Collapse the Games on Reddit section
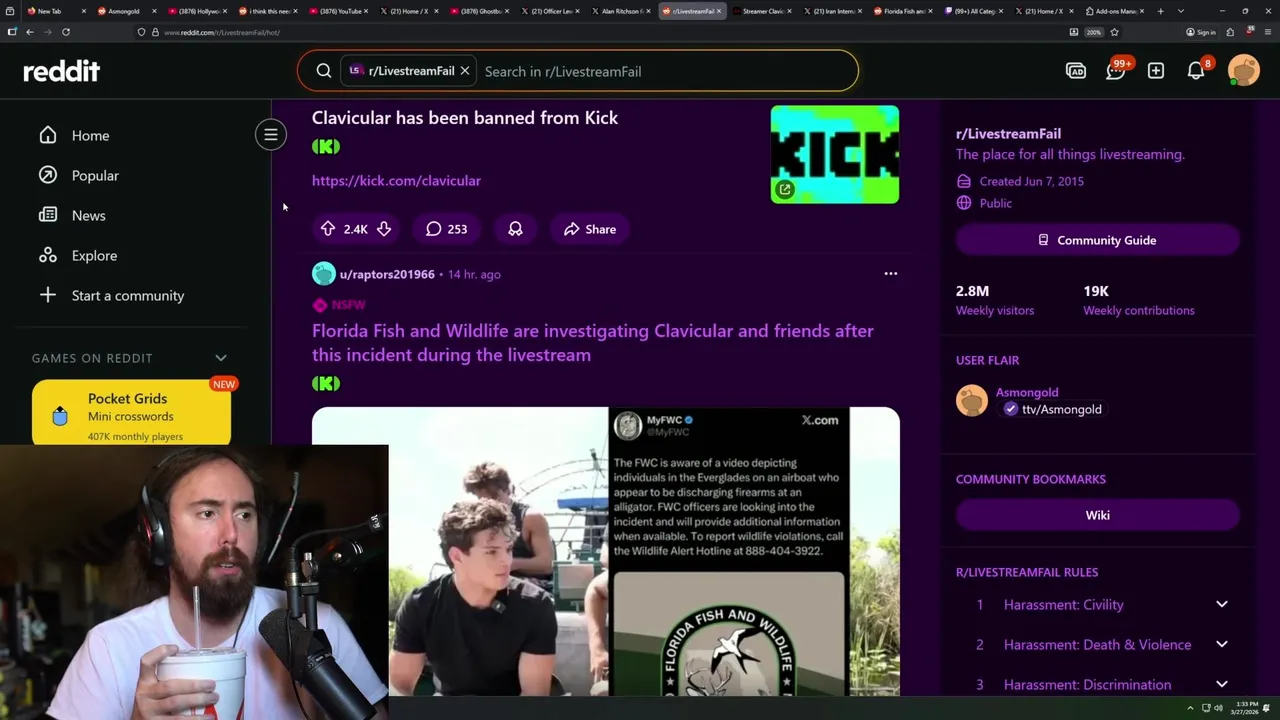This screenshot has height=720, width=1280. (221, 358)
